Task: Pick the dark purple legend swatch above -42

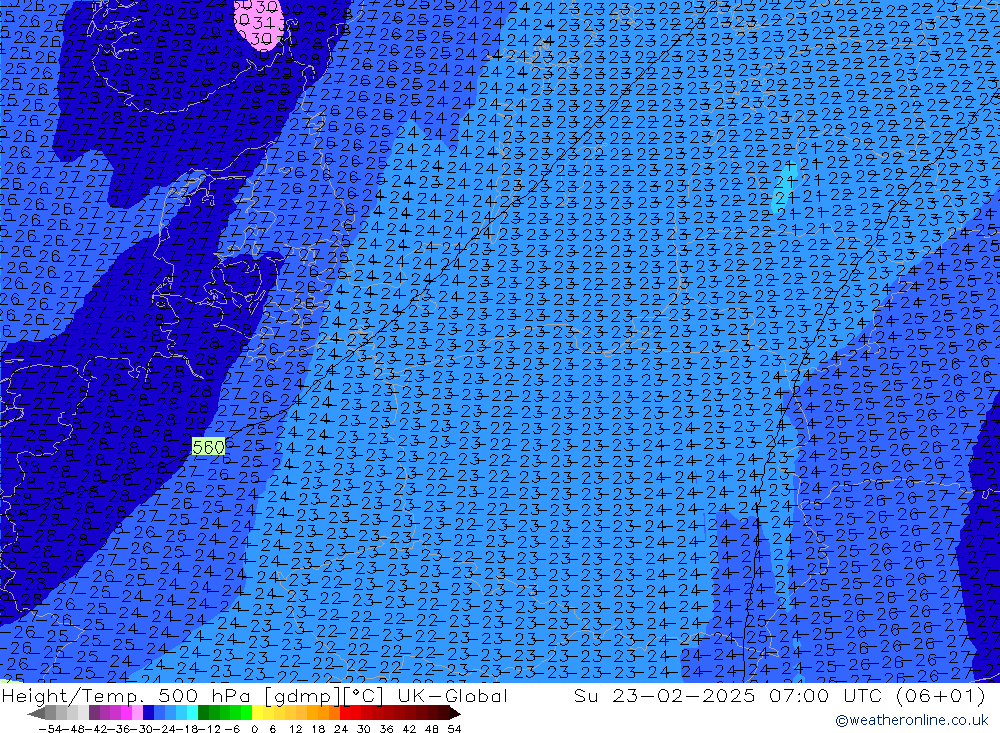Action: click(x=94, y=713)
